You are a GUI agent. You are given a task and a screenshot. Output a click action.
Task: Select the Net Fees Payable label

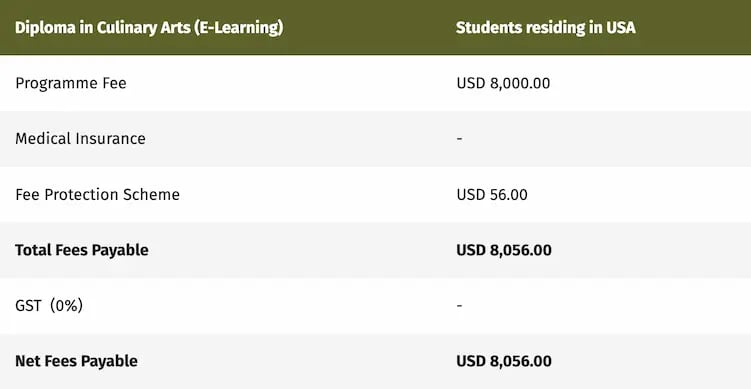[x=77, y=361]
